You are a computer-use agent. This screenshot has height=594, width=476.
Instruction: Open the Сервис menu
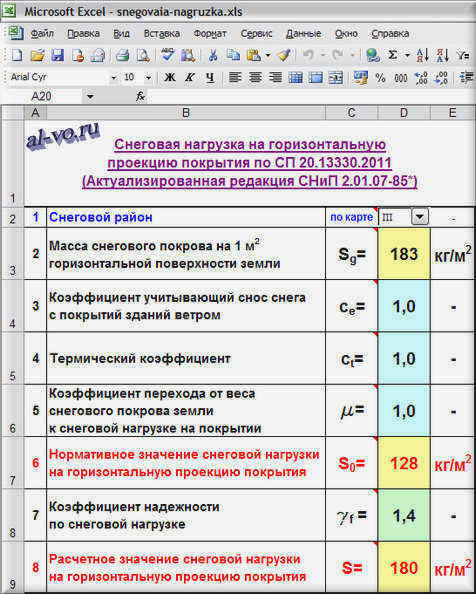256,34
